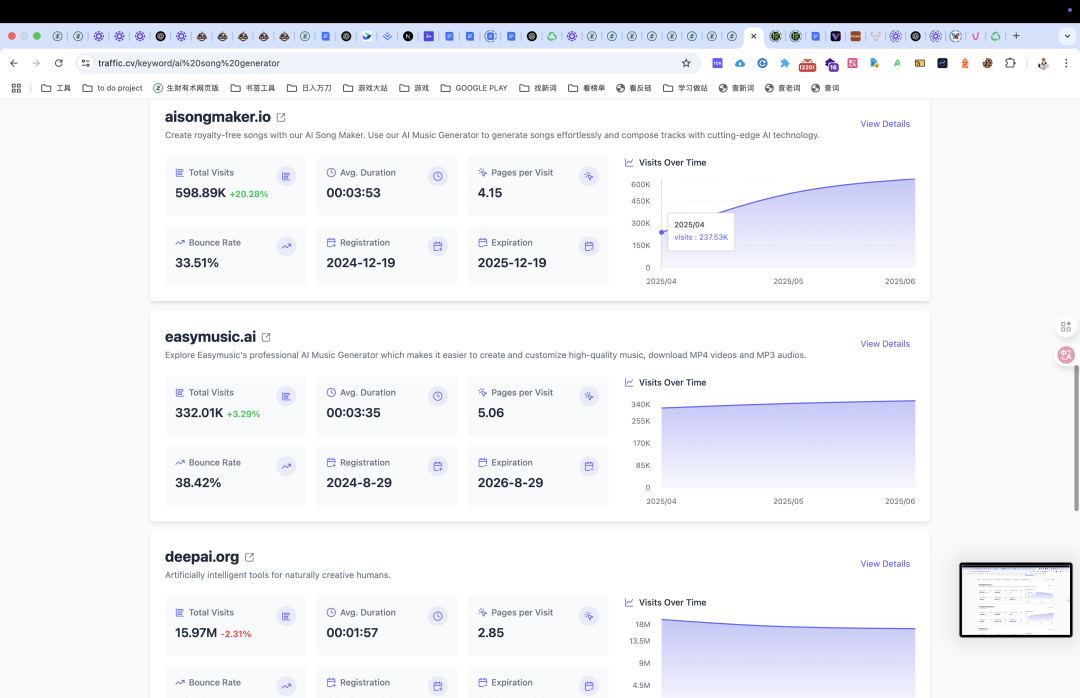Open the 游戏大站 bookmarks folder
The width and height of the screenshot is (1080, 698).
point(365,88)
